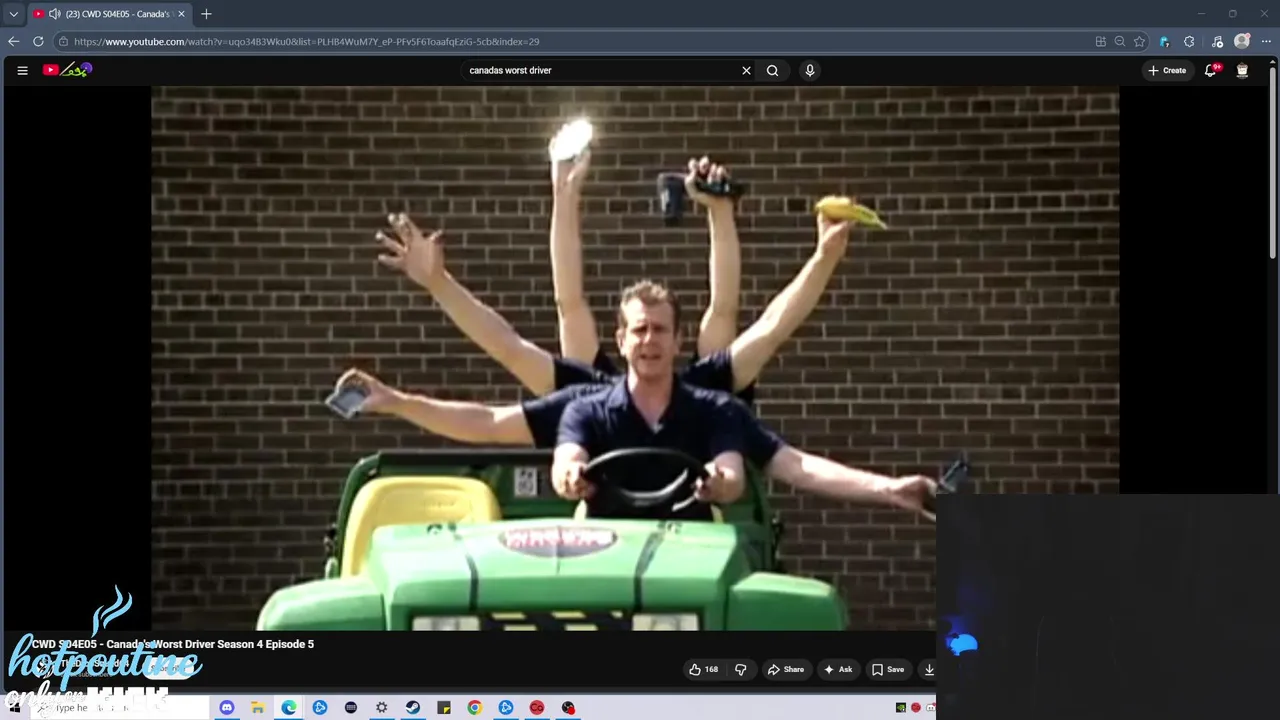
Task: Open the YouTube account avatar menu
Action: point(1242,70)
